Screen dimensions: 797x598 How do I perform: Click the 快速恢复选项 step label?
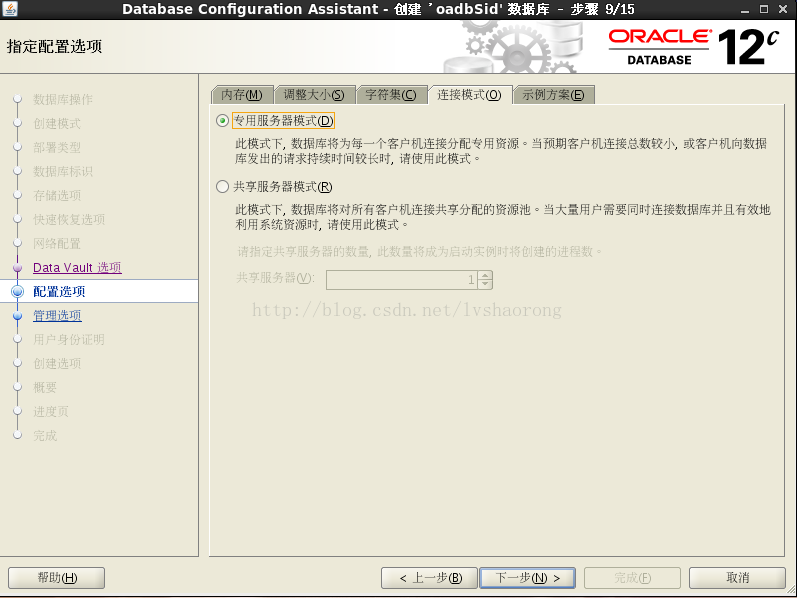pyautogui.click(x=69, y=219)
